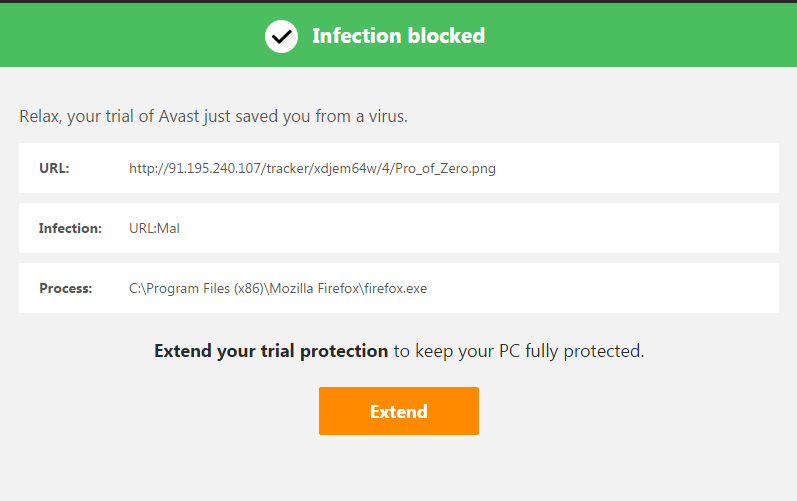Screen dimensions: 797x501
Task: Click the "URL:" field label
Action: [54, 168]
